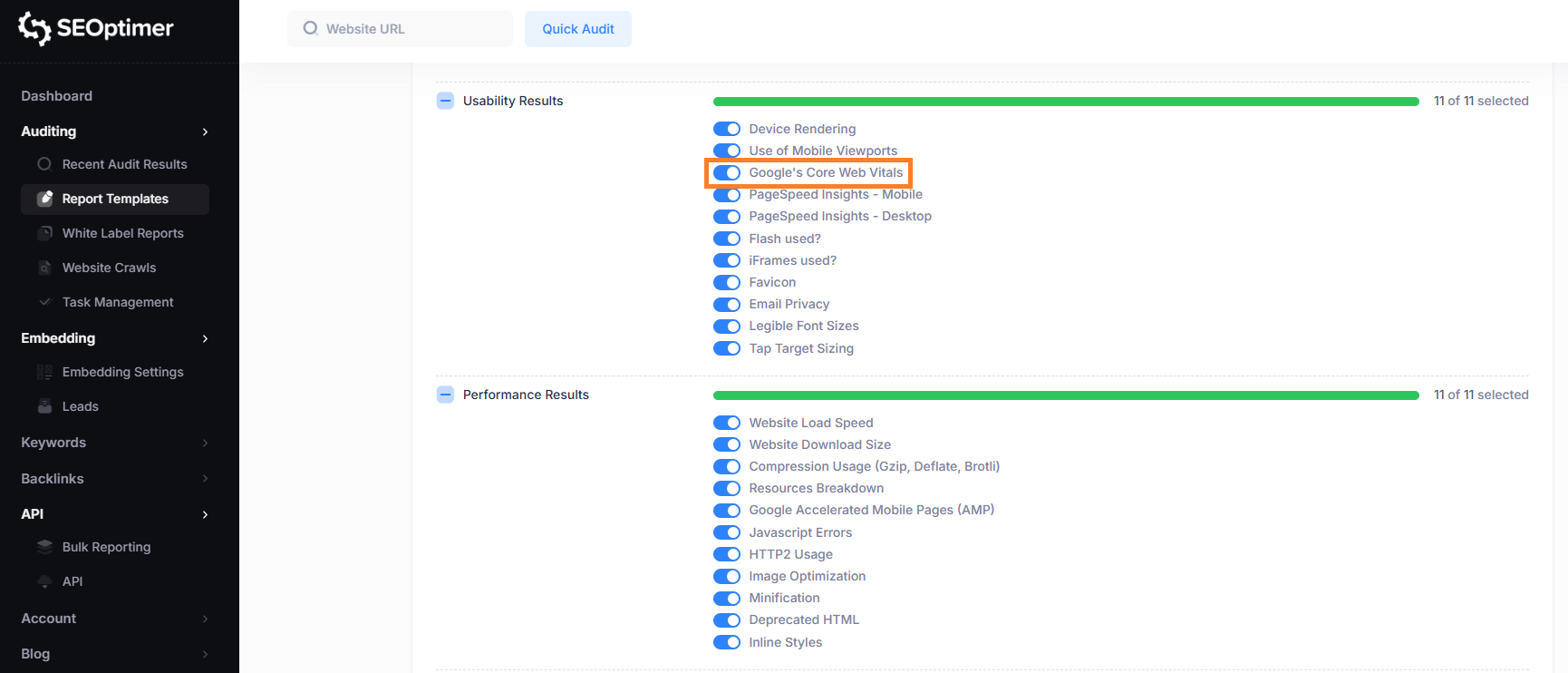The height and width of the screenshot is (673, 1568).
Task: Switch off the Favicon check toggle
Action: tap(727, 282)
